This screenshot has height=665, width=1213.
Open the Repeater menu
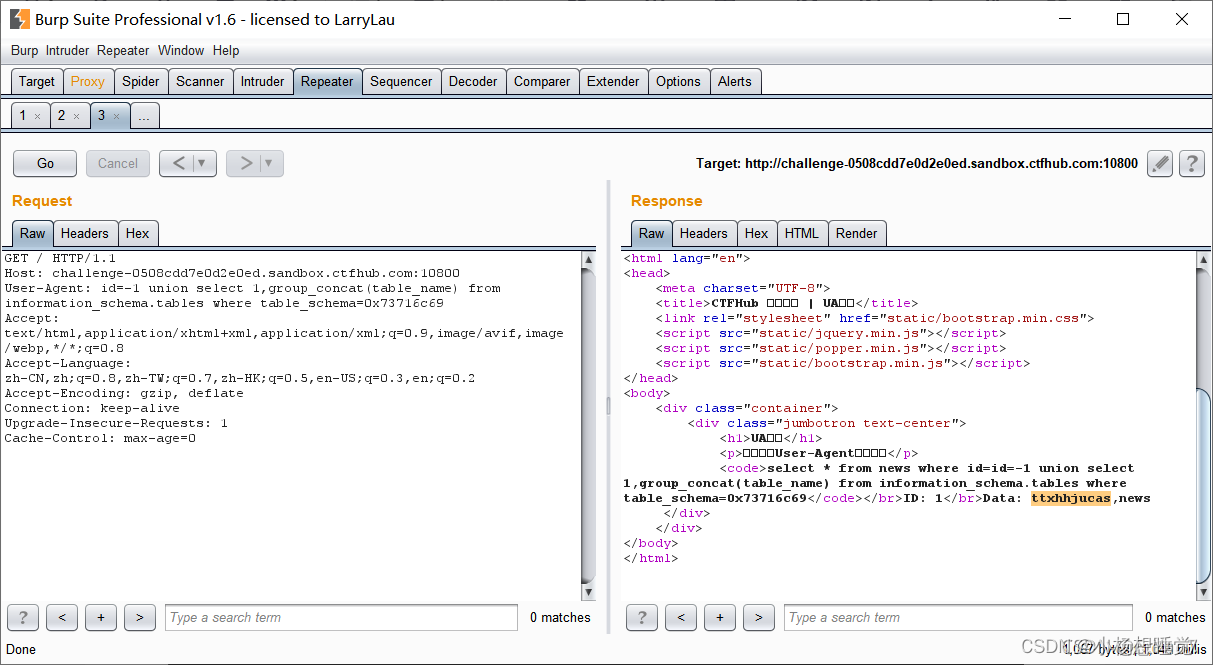point(123,50)
